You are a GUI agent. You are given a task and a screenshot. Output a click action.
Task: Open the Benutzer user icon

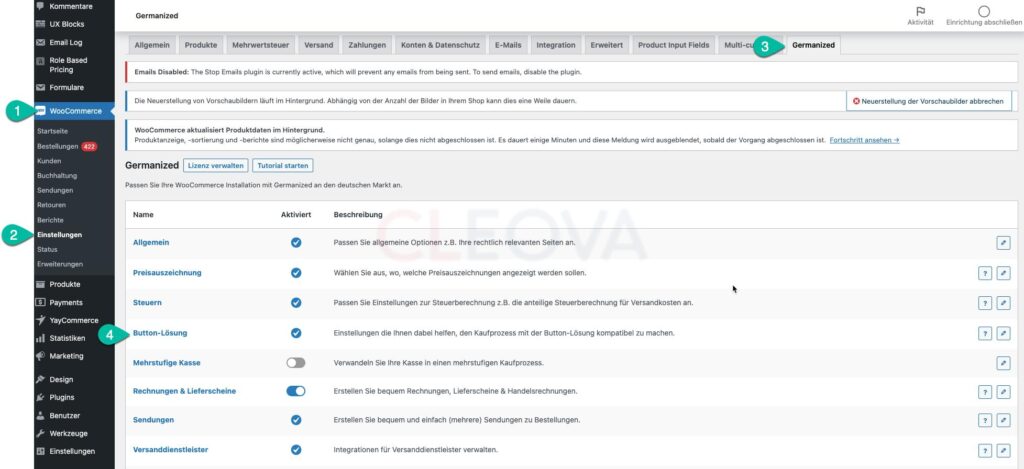40,415
